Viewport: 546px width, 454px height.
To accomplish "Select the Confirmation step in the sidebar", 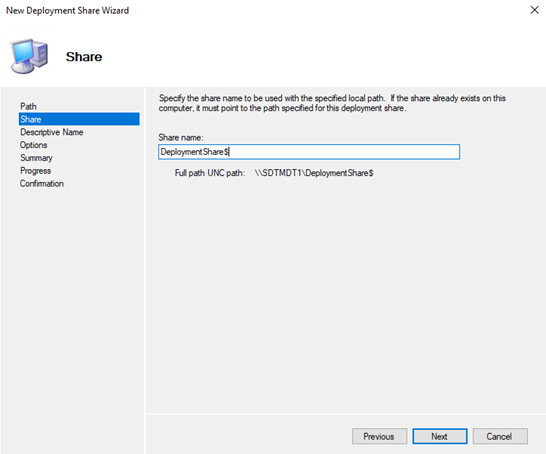I will (42, 183).
